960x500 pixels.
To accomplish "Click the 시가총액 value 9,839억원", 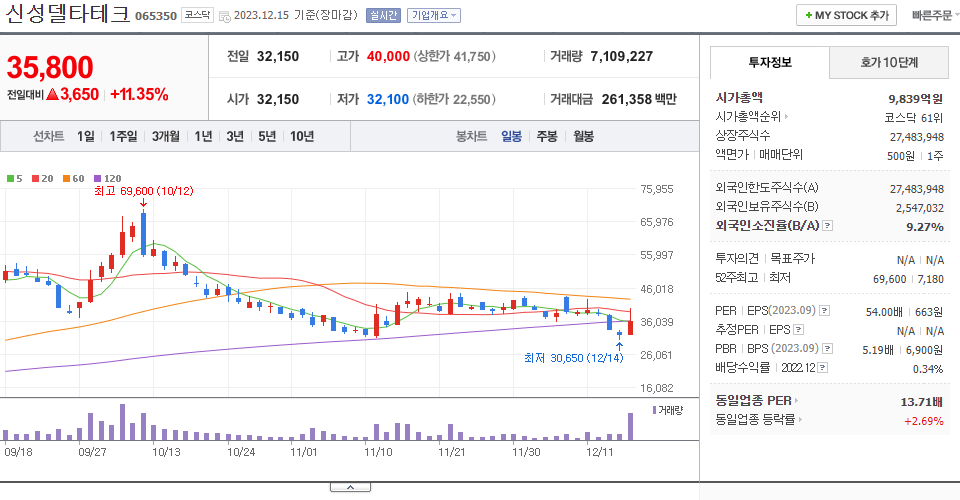I will tap(916, 99).
